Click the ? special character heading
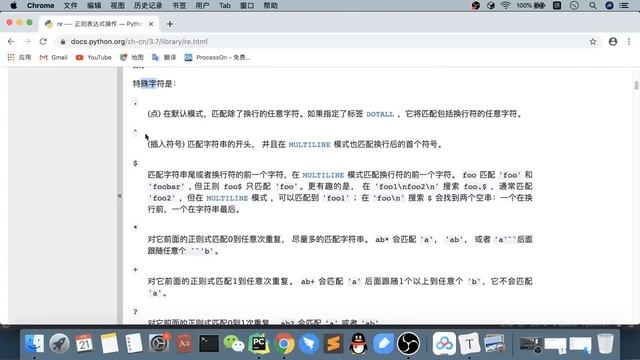The width and height of the screenshot is (640, 360). [136, 312]
